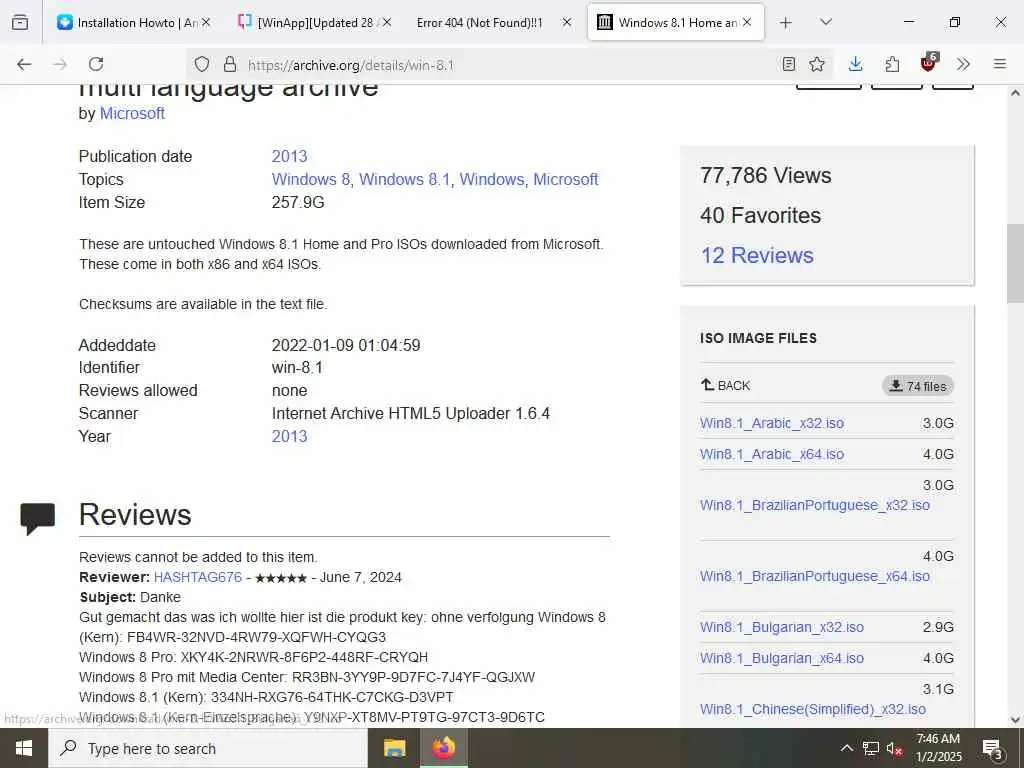Download Win8.1_Bulgarian_x32.iso
1024x768 pixels.
(x=782, y=627)
